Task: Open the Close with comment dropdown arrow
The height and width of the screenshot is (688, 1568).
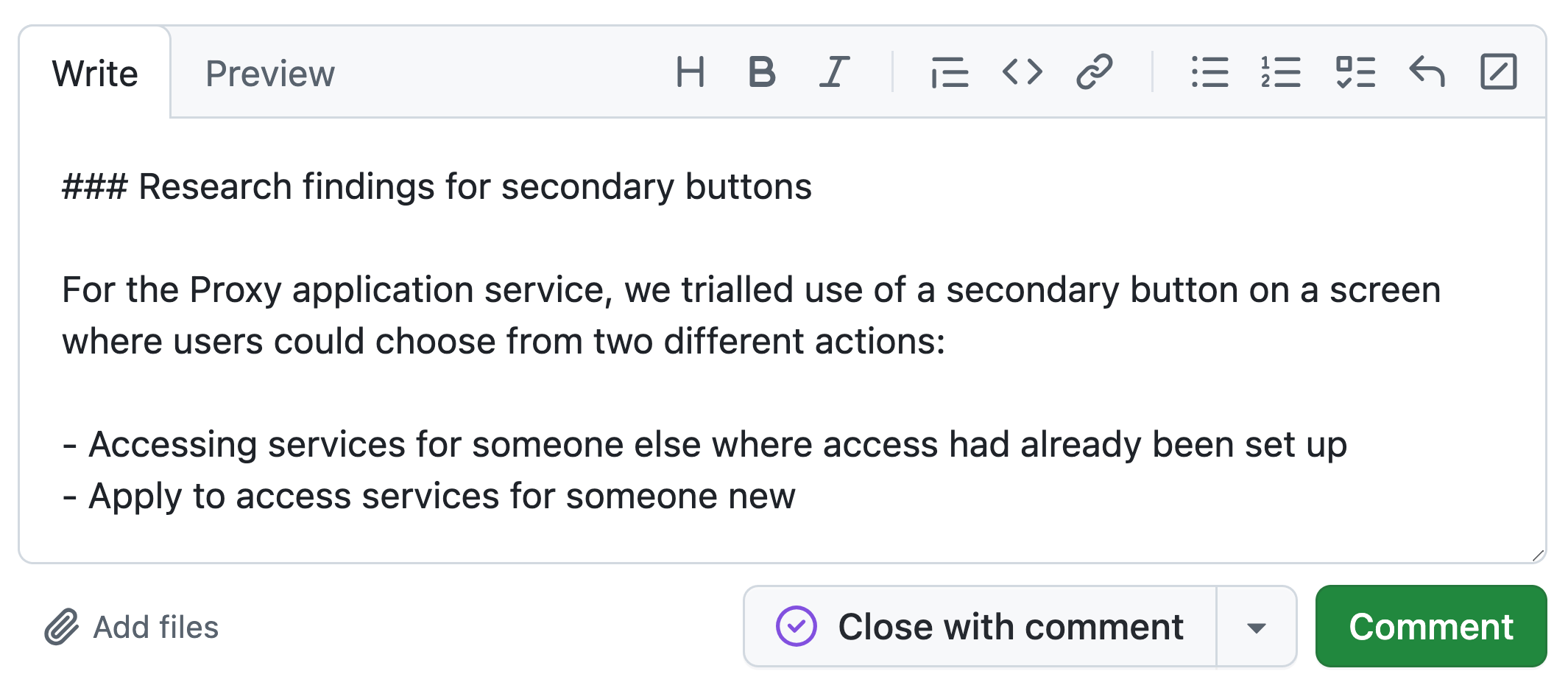Action: 1257,627
